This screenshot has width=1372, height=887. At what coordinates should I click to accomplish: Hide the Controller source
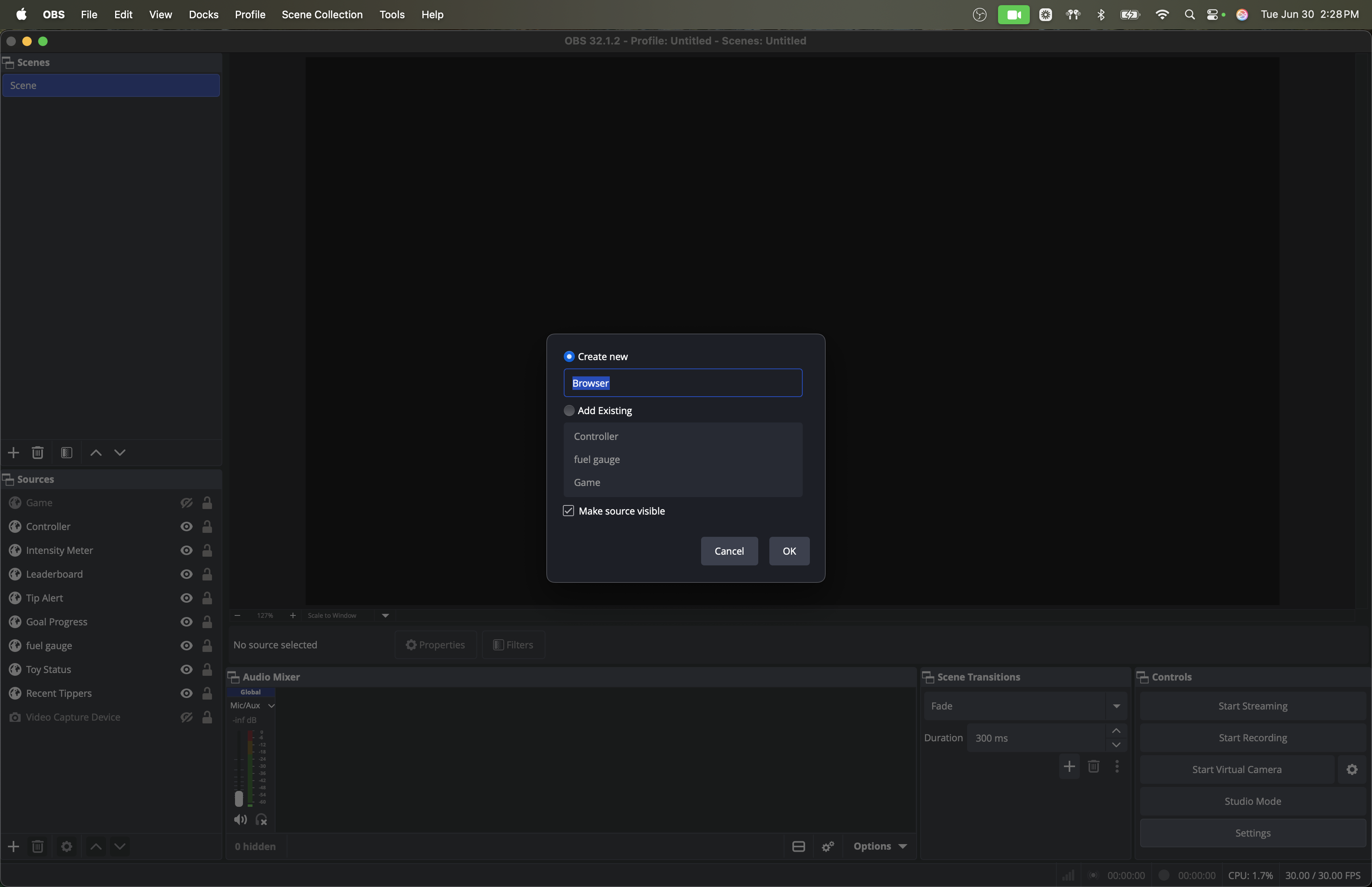click(x=187, y=526)
